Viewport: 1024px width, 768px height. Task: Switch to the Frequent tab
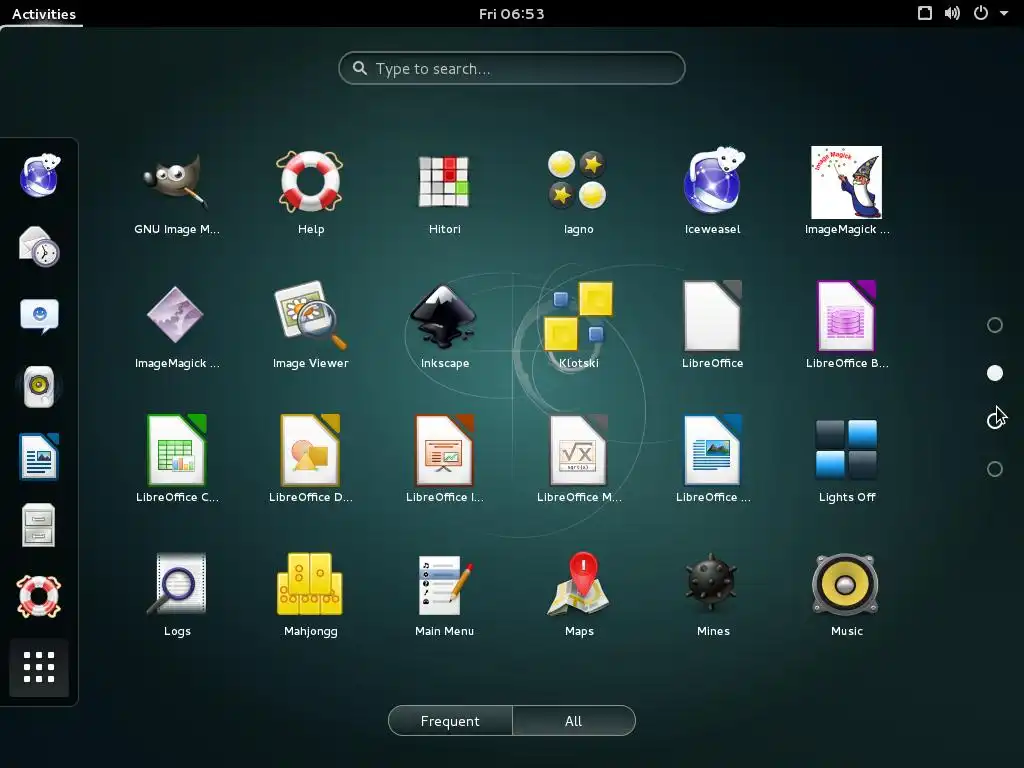(x=450, y=720)
